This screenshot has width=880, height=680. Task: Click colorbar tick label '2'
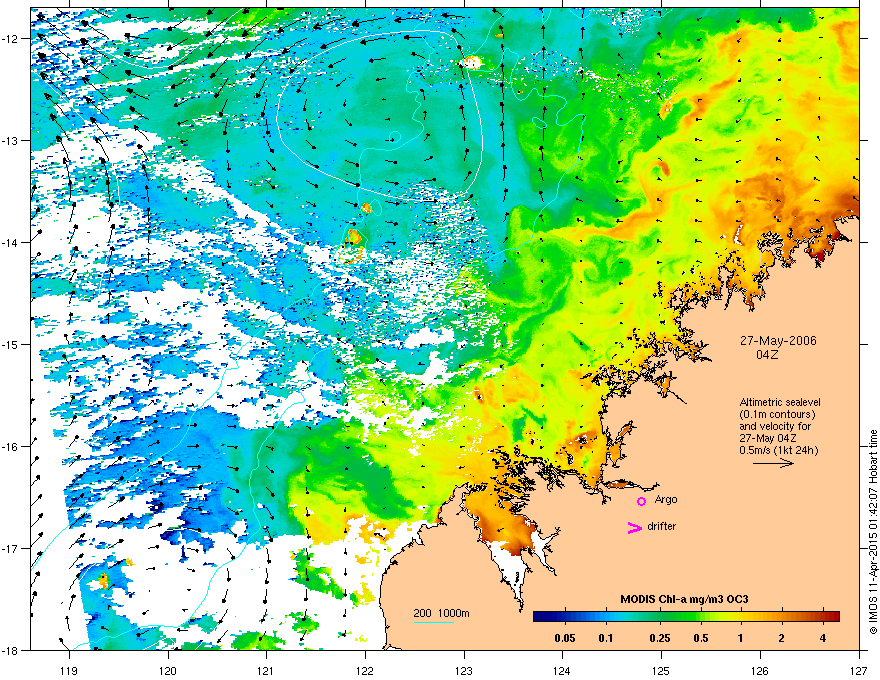pos(782,638)
